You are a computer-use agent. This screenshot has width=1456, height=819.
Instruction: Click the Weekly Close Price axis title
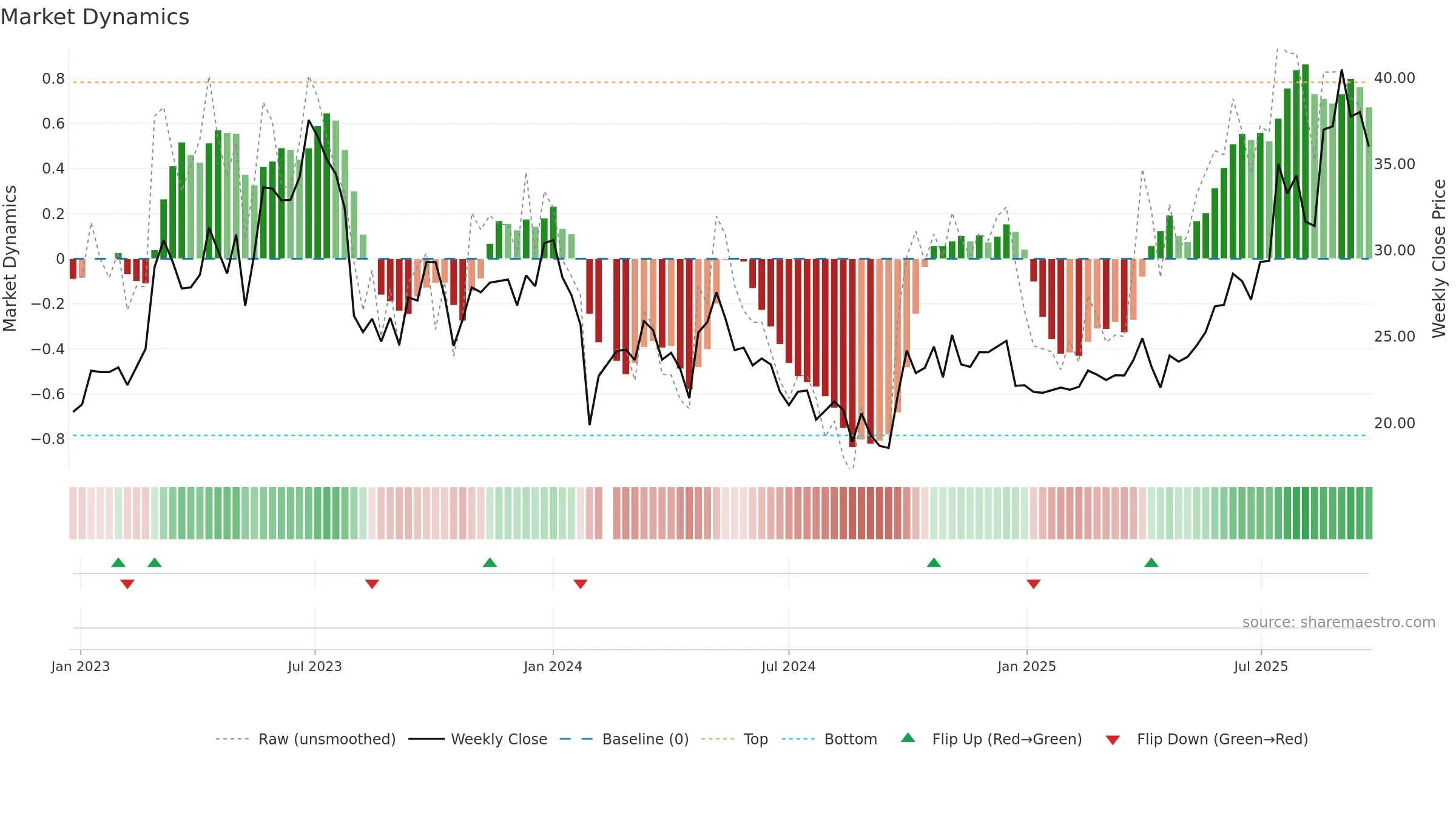click(1439, 258)
